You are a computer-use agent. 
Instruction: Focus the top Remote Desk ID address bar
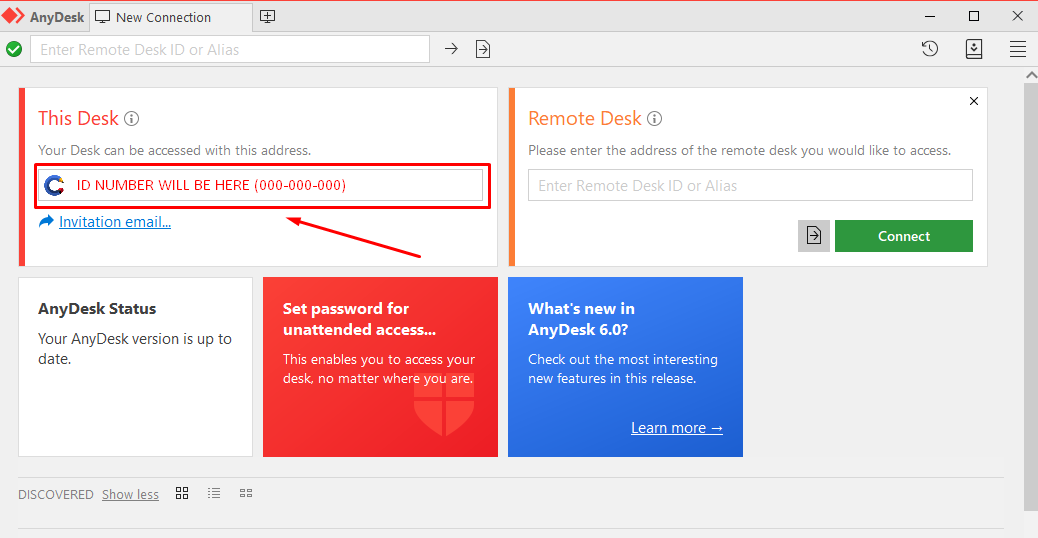coord(230,50)
